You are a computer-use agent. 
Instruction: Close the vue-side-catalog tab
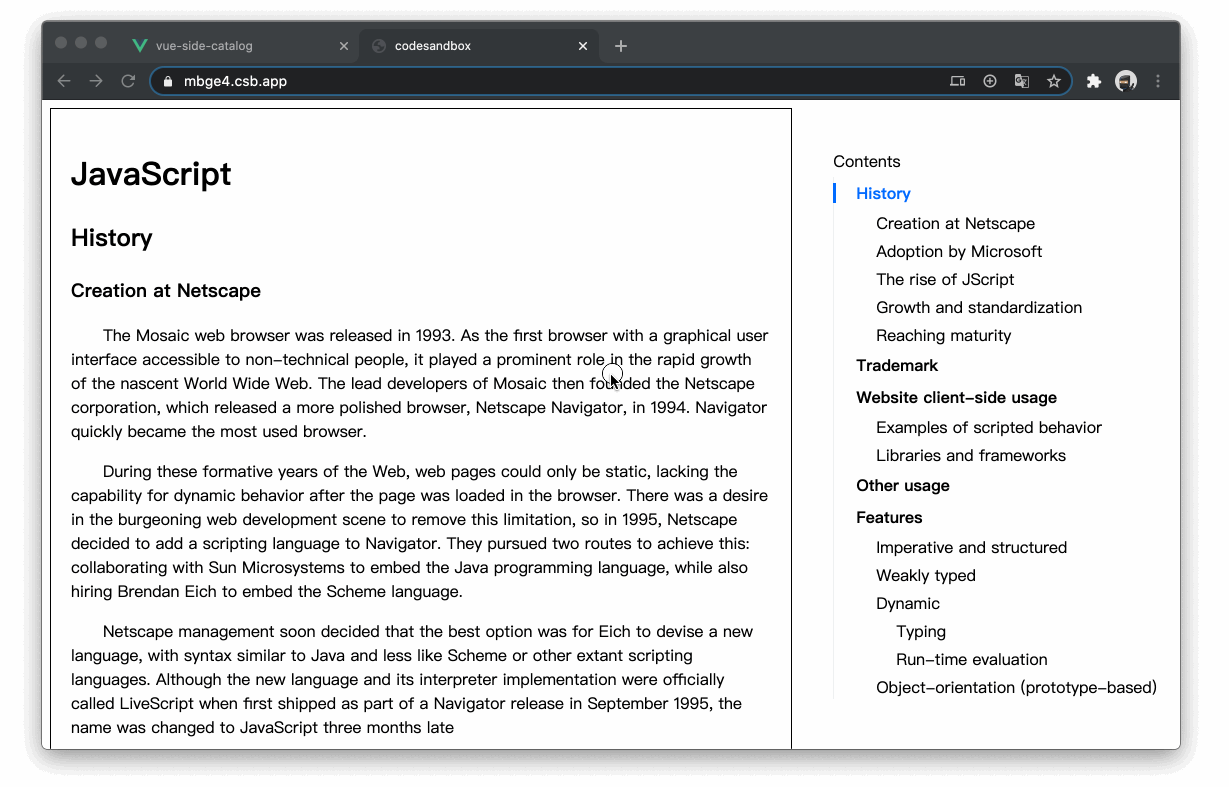point(344,46)
